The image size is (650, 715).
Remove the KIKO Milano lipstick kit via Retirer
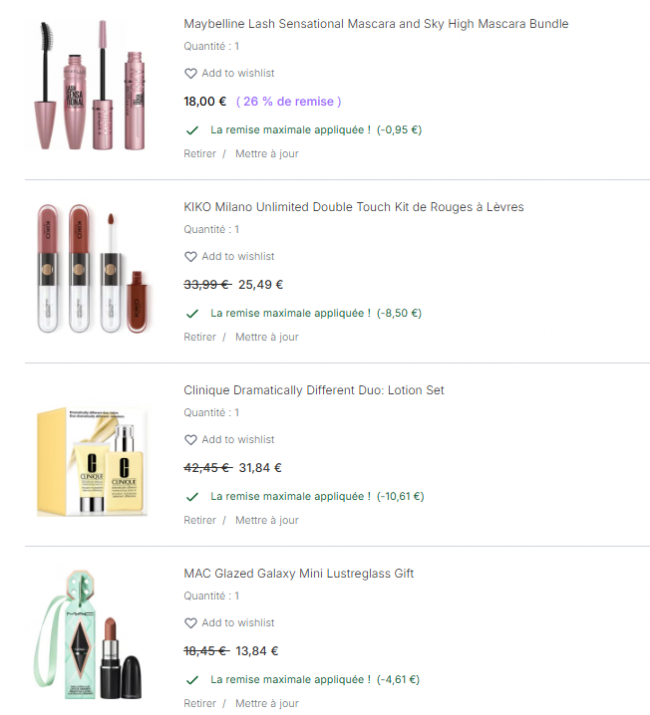[x=200, y=337]
